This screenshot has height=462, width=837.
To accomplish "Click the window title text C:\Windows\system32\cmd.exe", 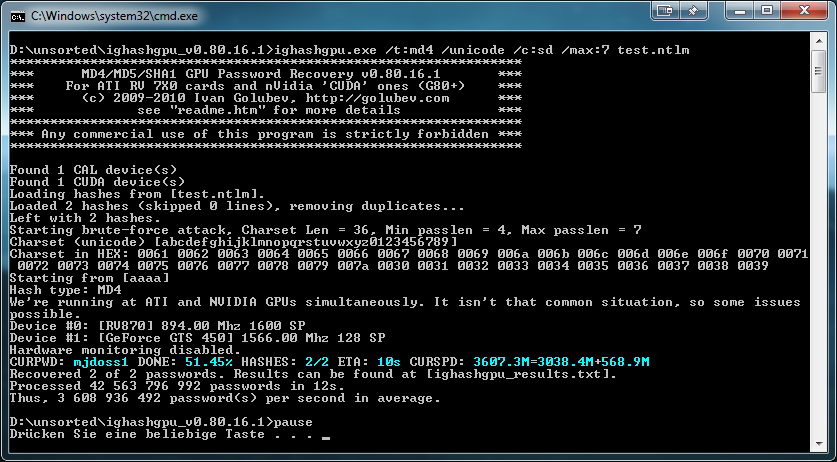I will tap(114, 17).
